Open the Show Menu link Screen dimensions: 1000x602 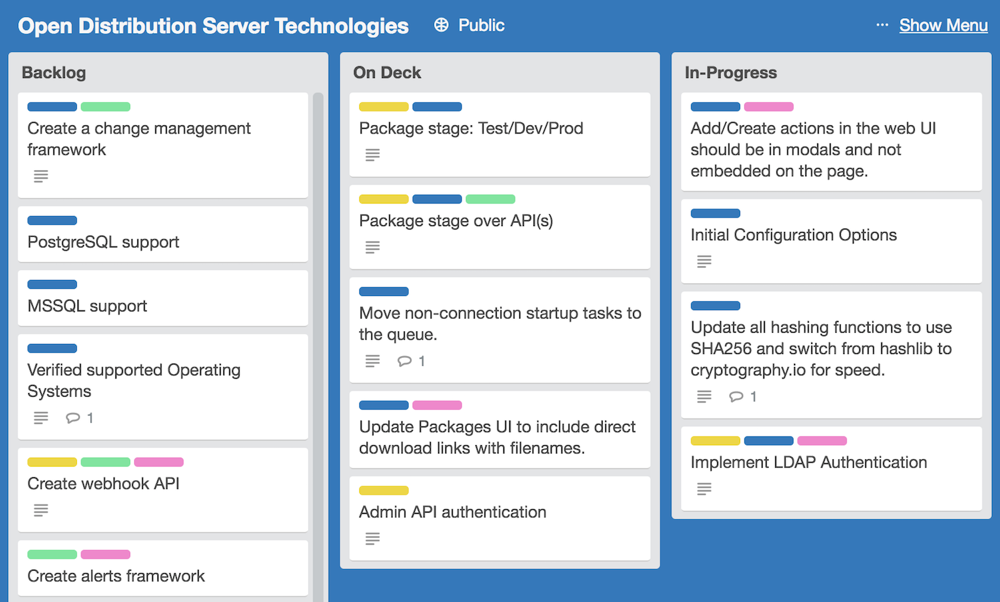coord(943,26)
